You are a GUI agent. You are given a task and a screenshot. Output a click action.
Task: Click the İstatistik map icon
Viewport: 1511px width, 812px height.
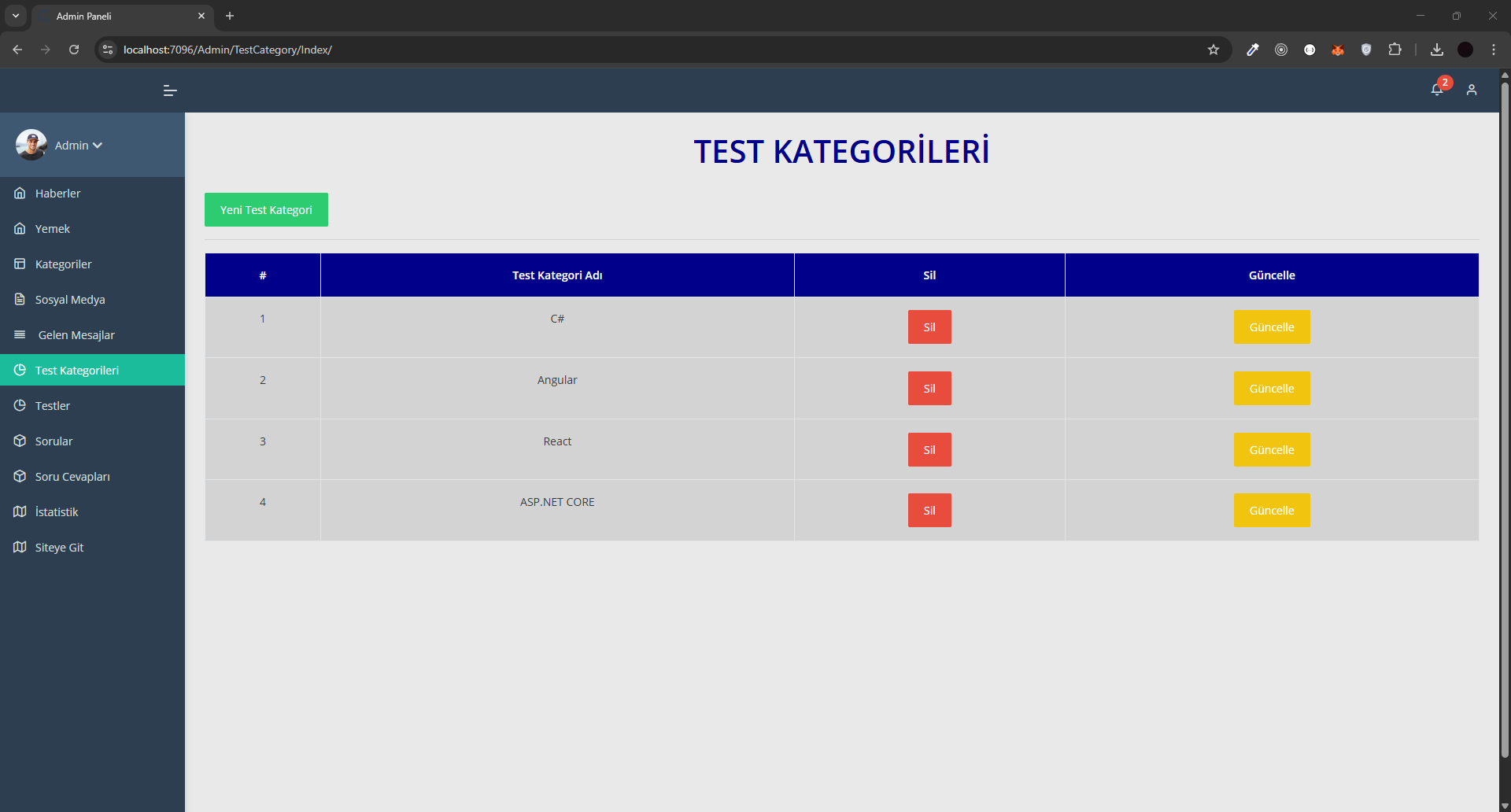pos(20,512)
